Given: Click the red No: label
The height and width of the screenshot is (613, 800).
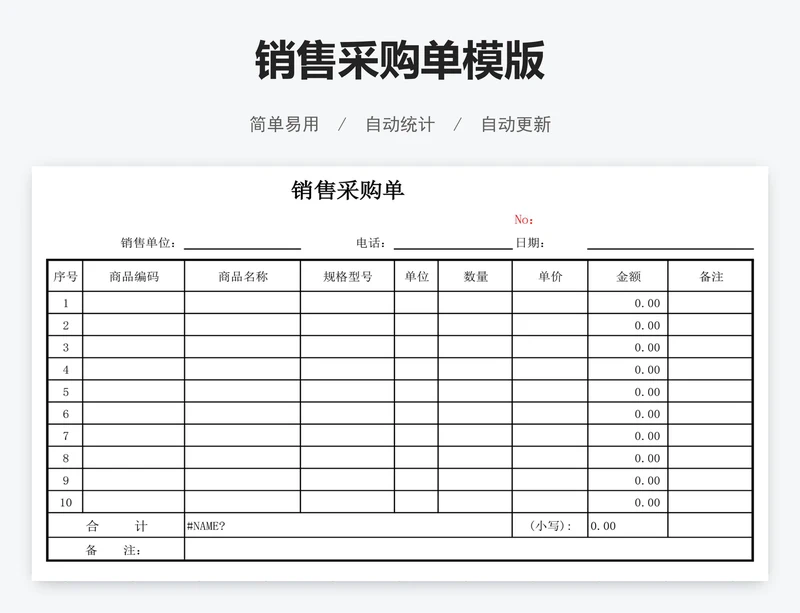Looking at the screenshot, I should pyautogui.click(x=524, y=219).
